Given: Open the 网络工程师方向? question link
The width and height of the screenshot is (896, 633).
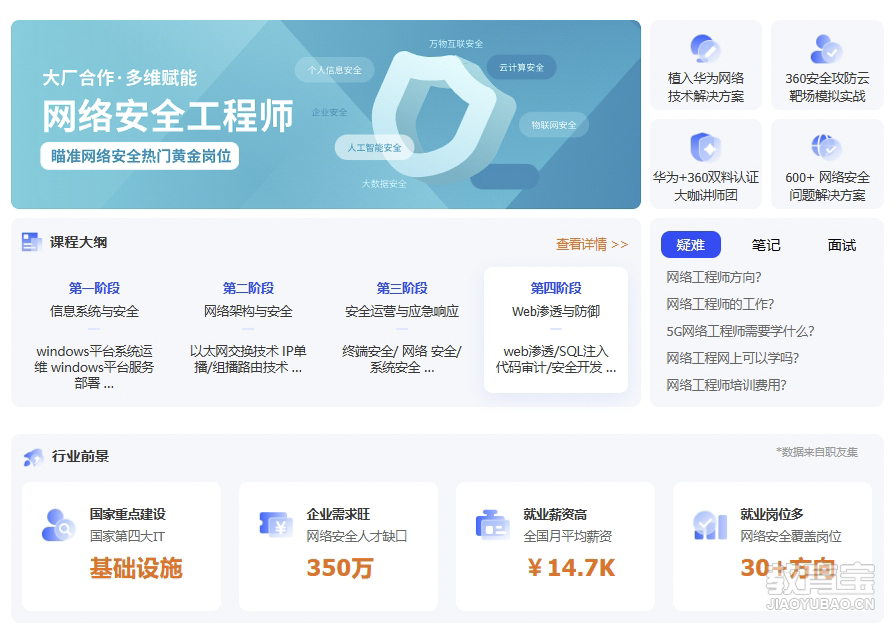Looking at the screenshot, I should coord(714,277).
